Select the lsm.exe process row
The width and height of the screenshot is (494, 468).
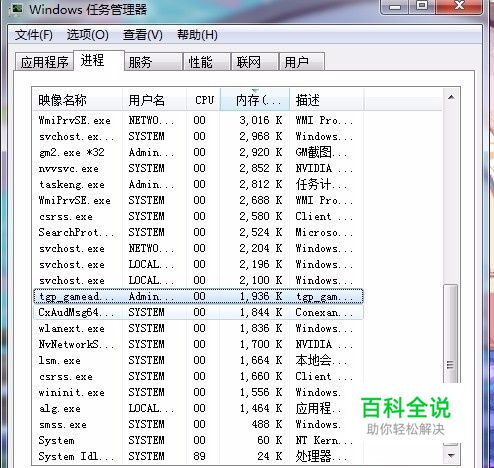pos(198,360)
